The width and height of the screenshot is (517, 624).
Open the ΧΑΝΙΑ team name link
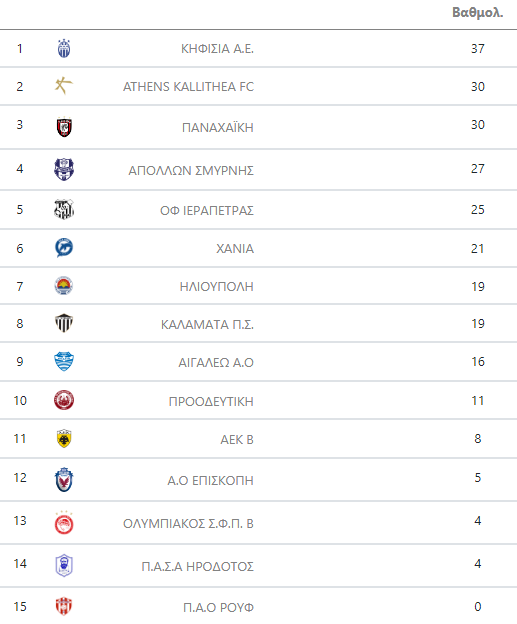pyautogui.click(x=235, y=249)
